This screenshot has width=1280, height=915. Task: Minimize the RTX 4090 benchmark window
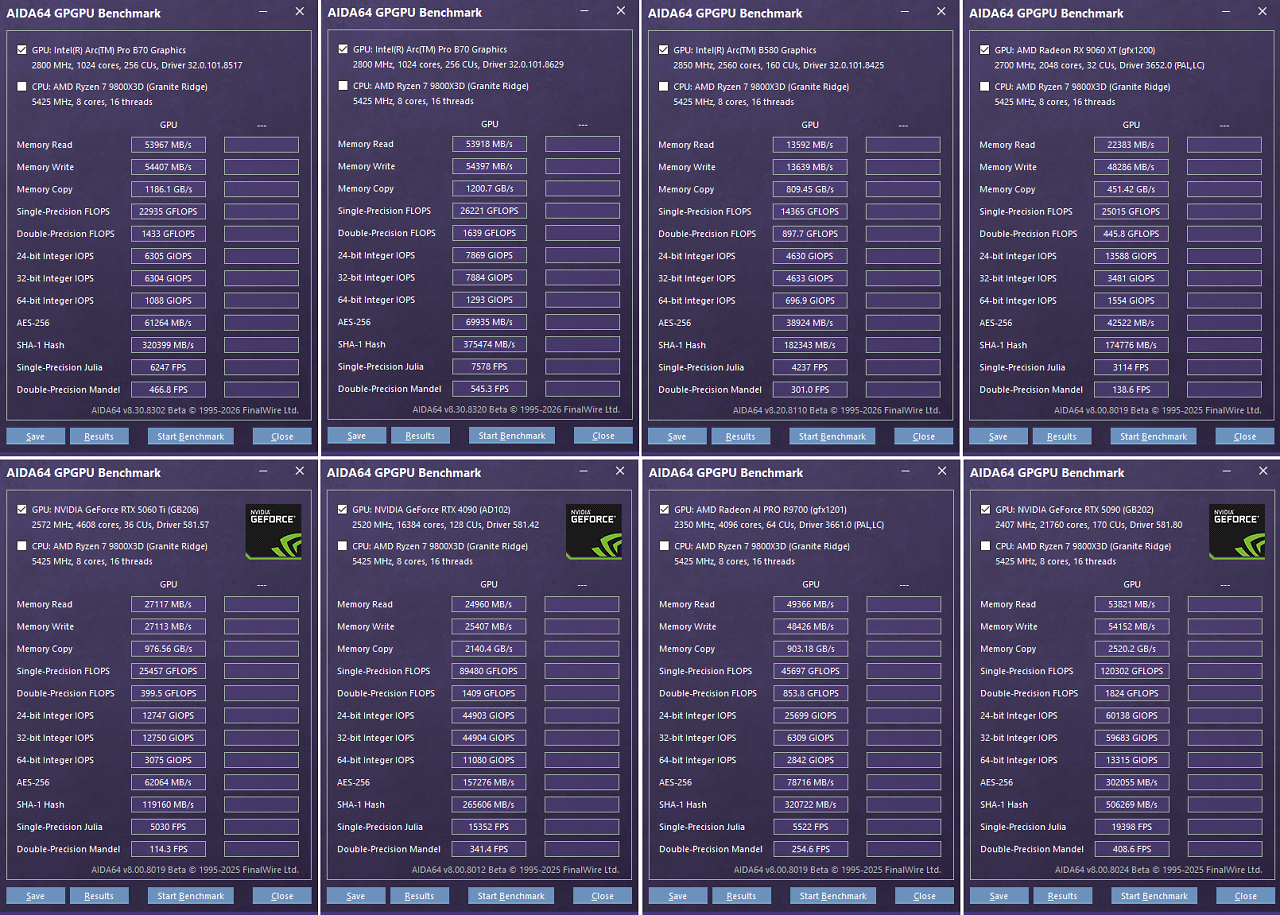[x=583, y=471]
